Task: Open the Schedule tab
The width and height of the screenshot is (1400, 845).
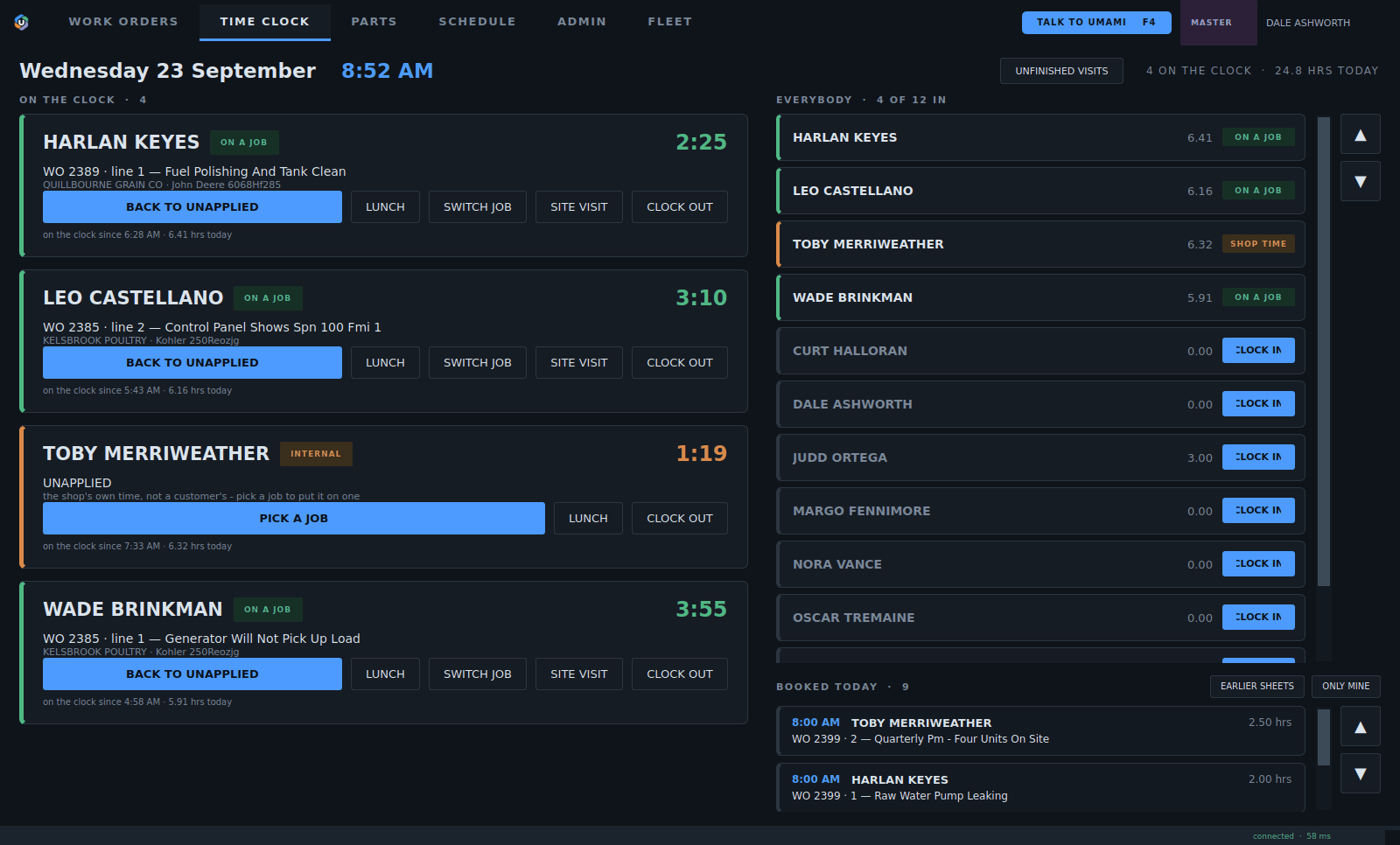Action: 477,22
